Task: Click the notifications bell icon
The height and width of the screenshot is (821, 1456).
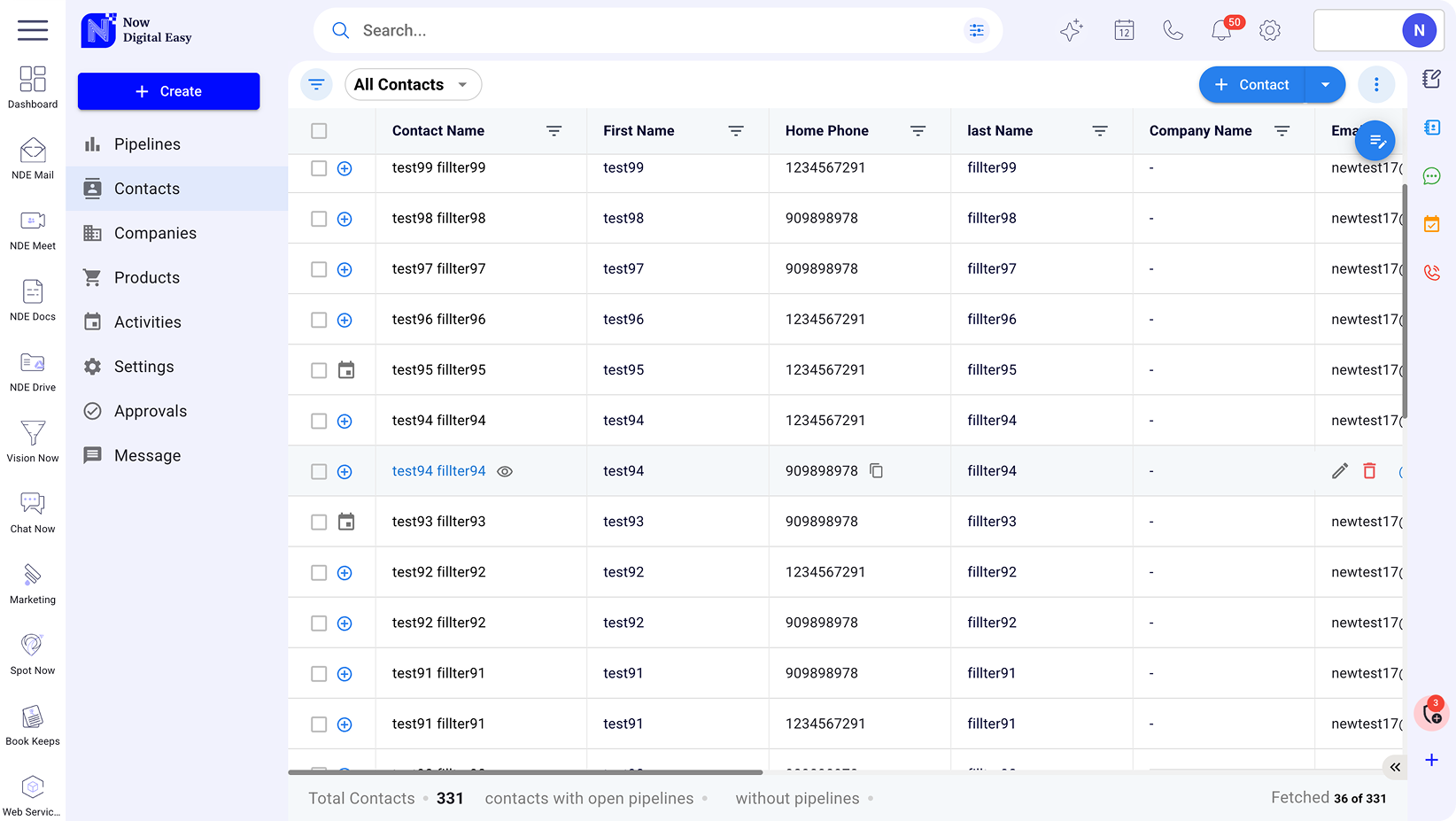Action: point(1221,31)
